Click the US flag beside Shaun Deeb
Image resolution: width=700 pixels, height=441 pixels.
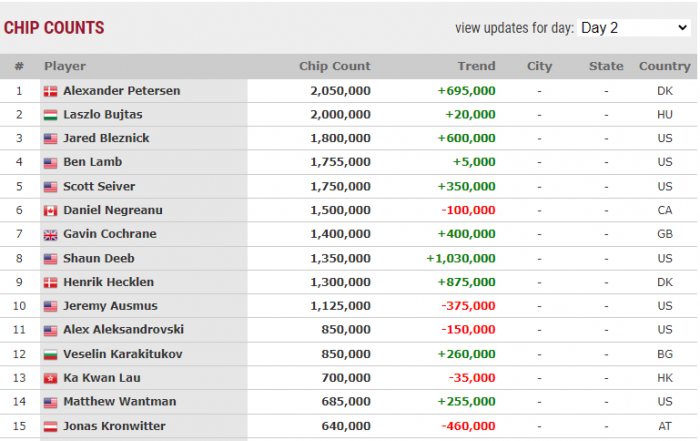click(x=50, y=259)
